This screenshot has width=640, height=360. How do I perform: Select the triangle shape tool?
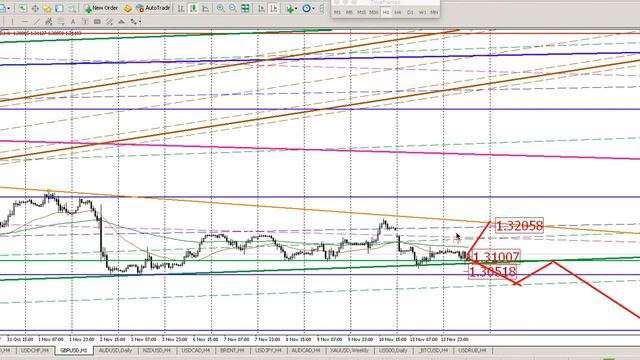[121, 21]
